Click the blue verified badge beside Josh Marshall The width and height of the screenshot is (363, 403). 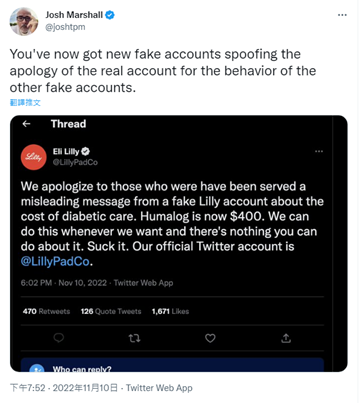[x=110, y=15]
